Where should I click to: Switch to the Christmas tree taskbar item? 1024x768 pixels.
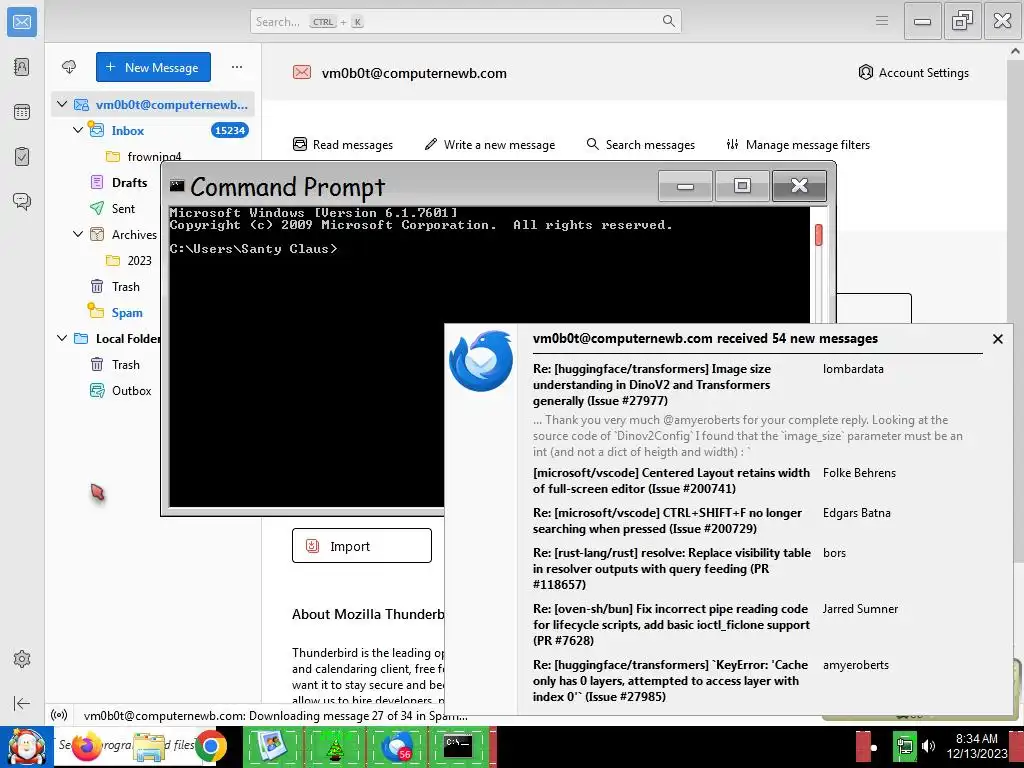coord(334,746)
